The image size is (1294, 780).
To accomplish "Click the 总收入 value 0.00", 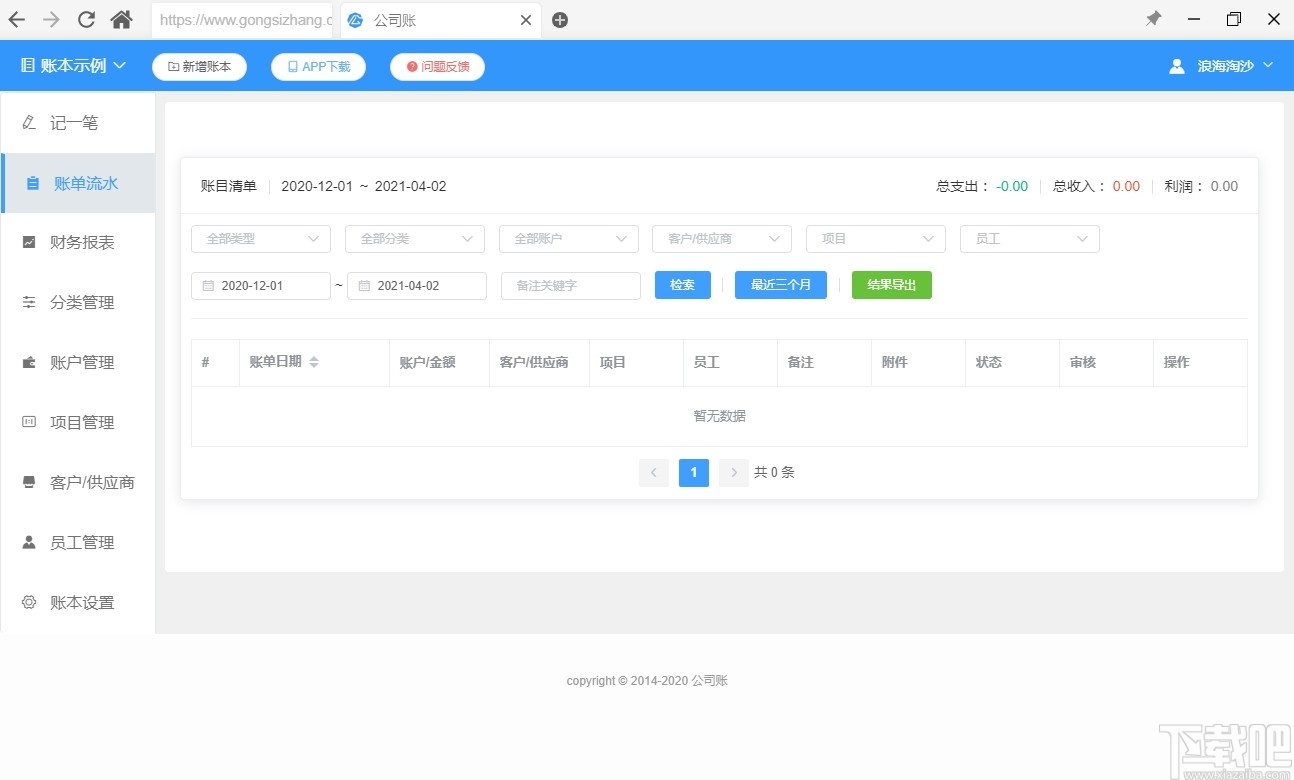I will (x=1126, y=186).
